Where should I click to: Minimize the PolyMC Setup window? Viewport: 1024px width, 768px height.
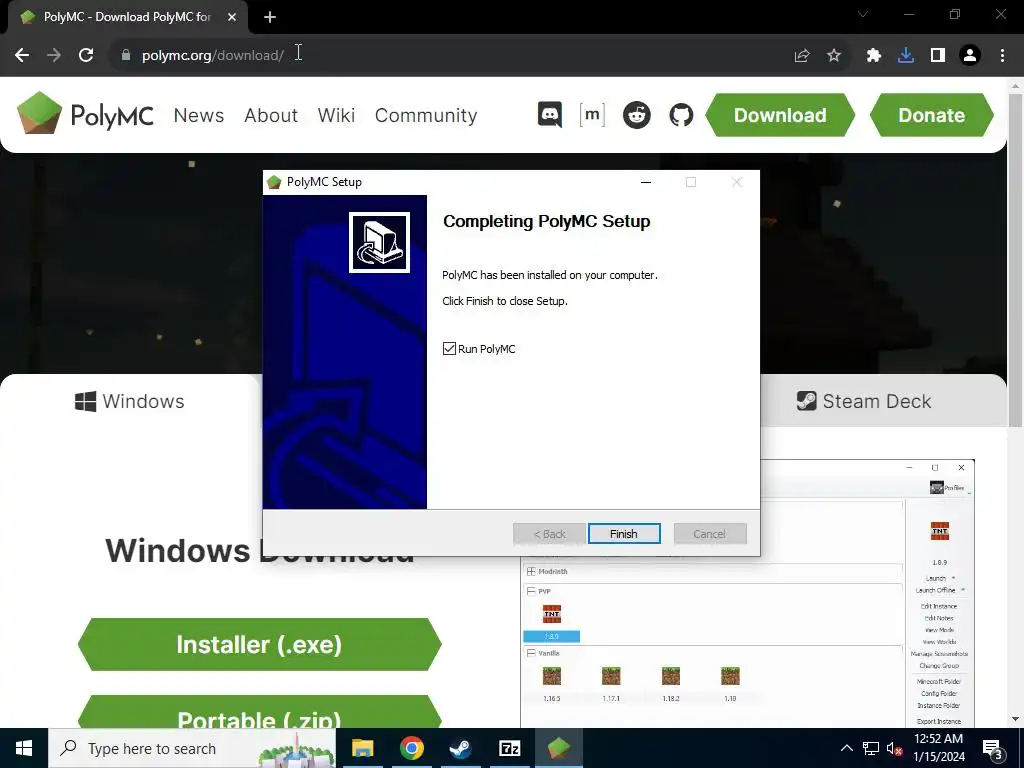[x=646, y=182]
